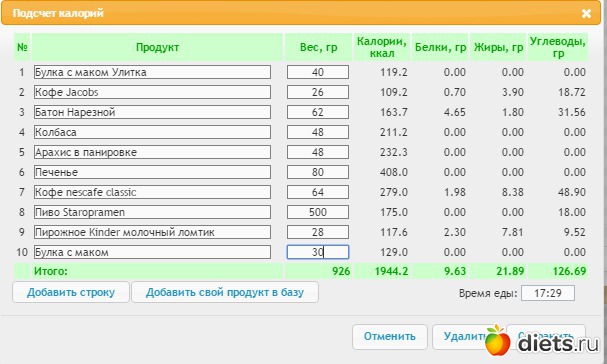Click the Углеводы, гр column header
The image size is (607, 364).
[558, 47]
